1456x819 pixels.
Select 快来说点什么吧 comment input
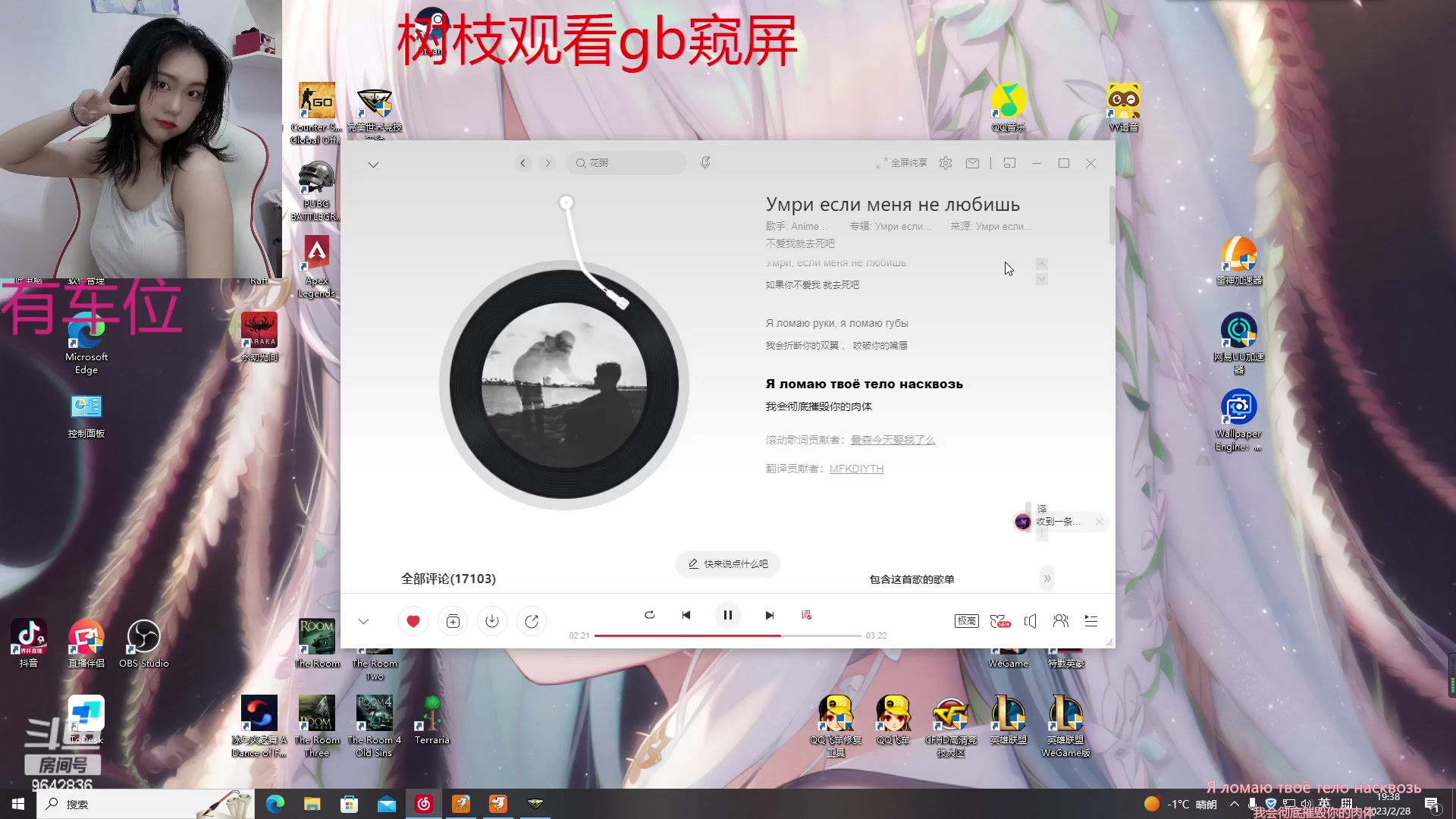728,563
